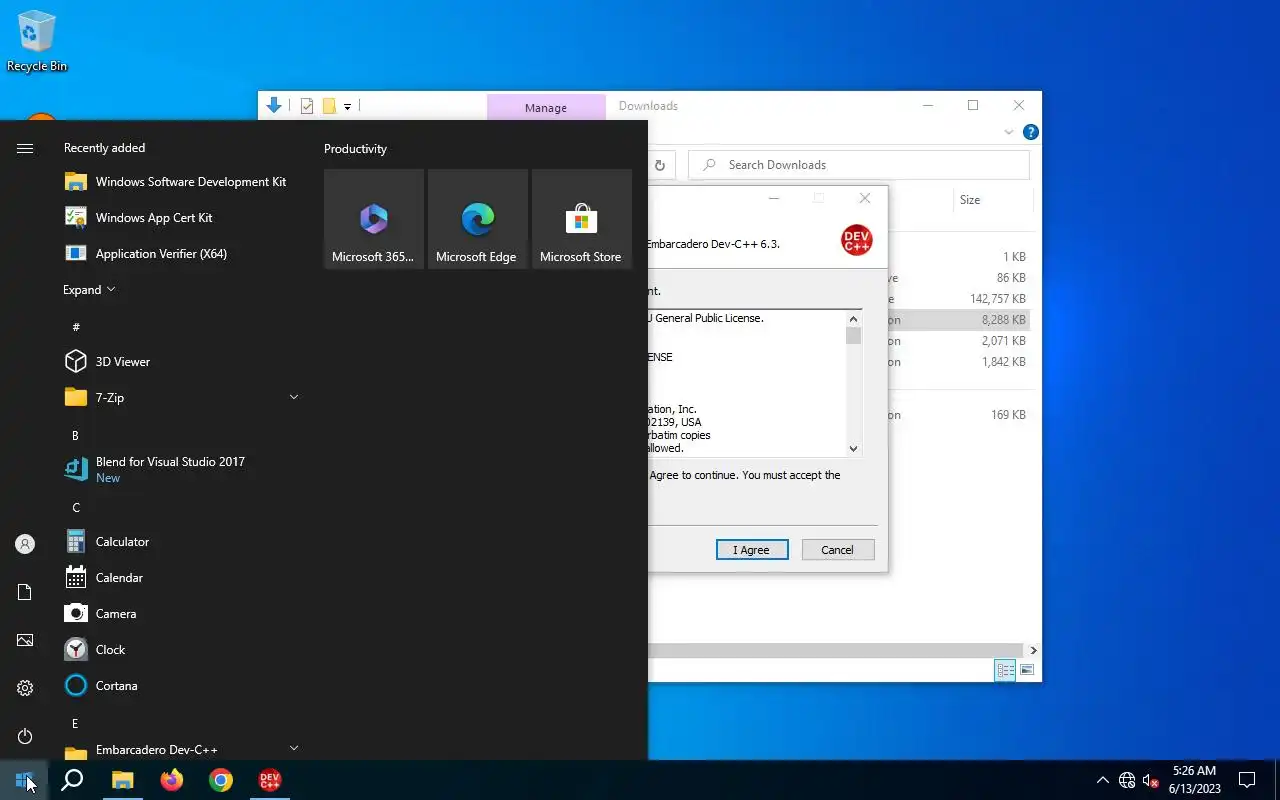Launch Blend for Visual Studio 2017
1280x800 pixels.
pyautogui.click(x=180, y=469)
